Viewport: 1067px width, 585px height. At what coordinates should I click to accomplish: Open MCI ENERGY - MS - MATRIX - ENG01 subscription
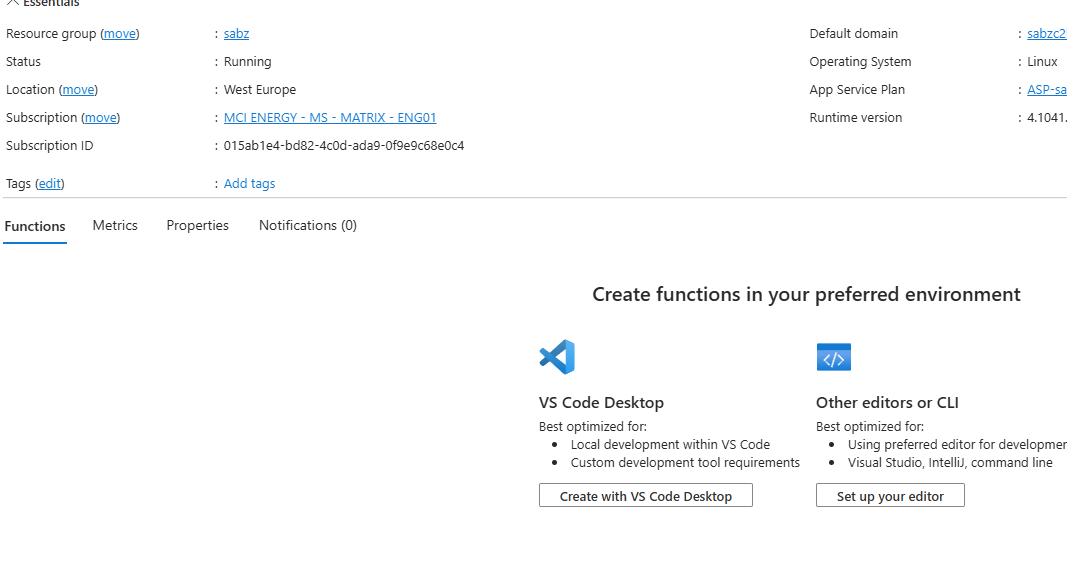coord(330,117)
